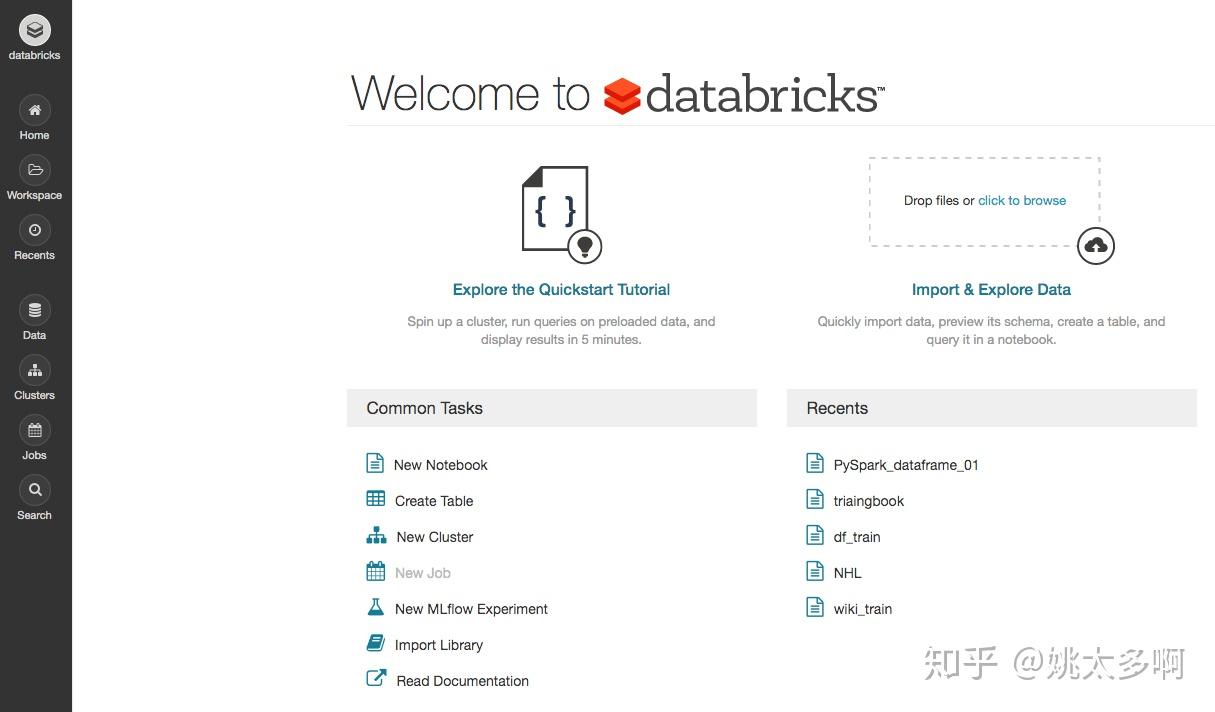Click the Recents clock icon
This screenshot has height=712, width=1215.
(35, 230)
